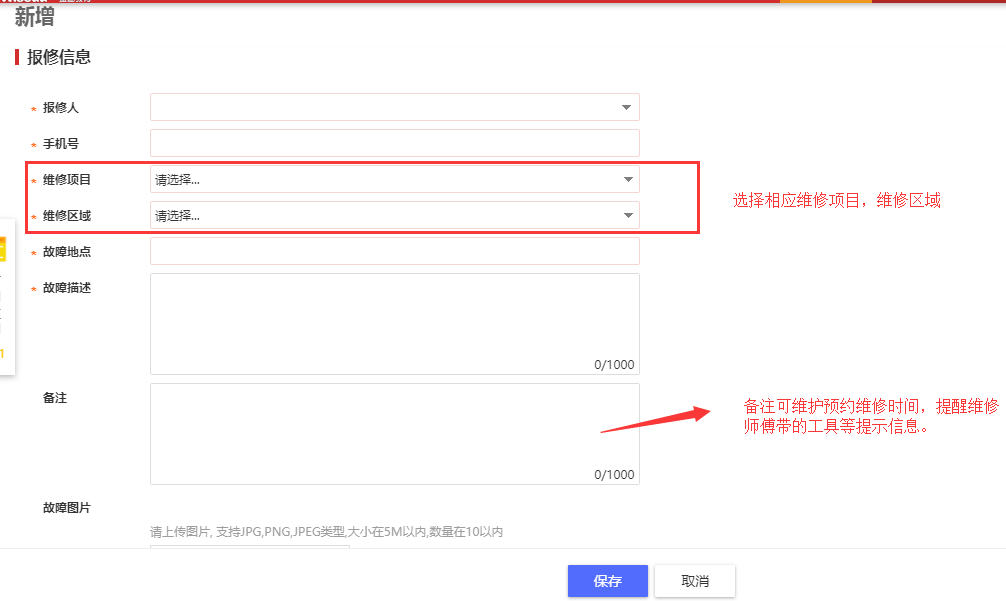Click the 备注 label
Screen dimensions: 1006x601
pyautogui.click(x=55, y=398)
